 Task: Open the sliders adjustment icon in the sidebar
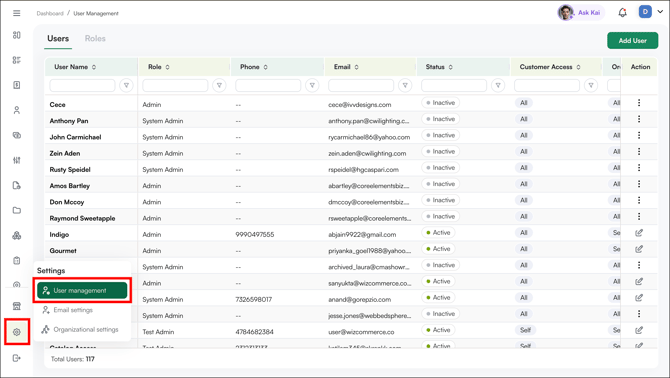tap(17, 160)
